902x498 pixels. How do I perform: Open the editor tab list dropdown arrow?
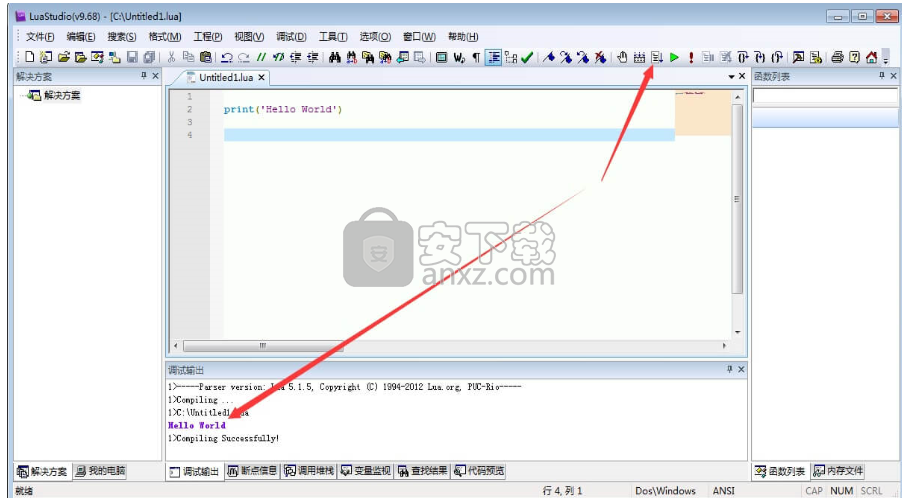732,76
